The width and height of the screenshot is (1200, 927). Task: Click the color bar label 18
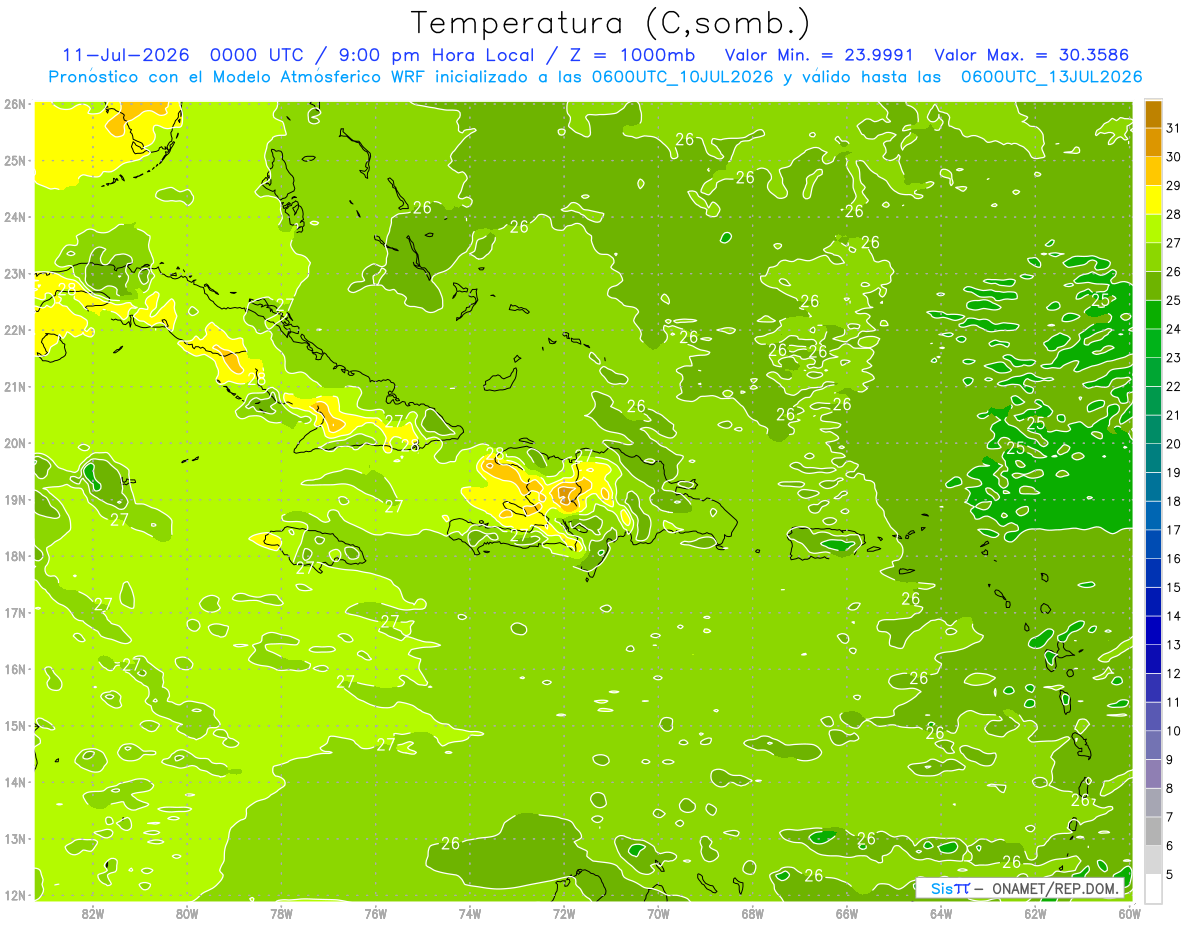click(1173, 501)
